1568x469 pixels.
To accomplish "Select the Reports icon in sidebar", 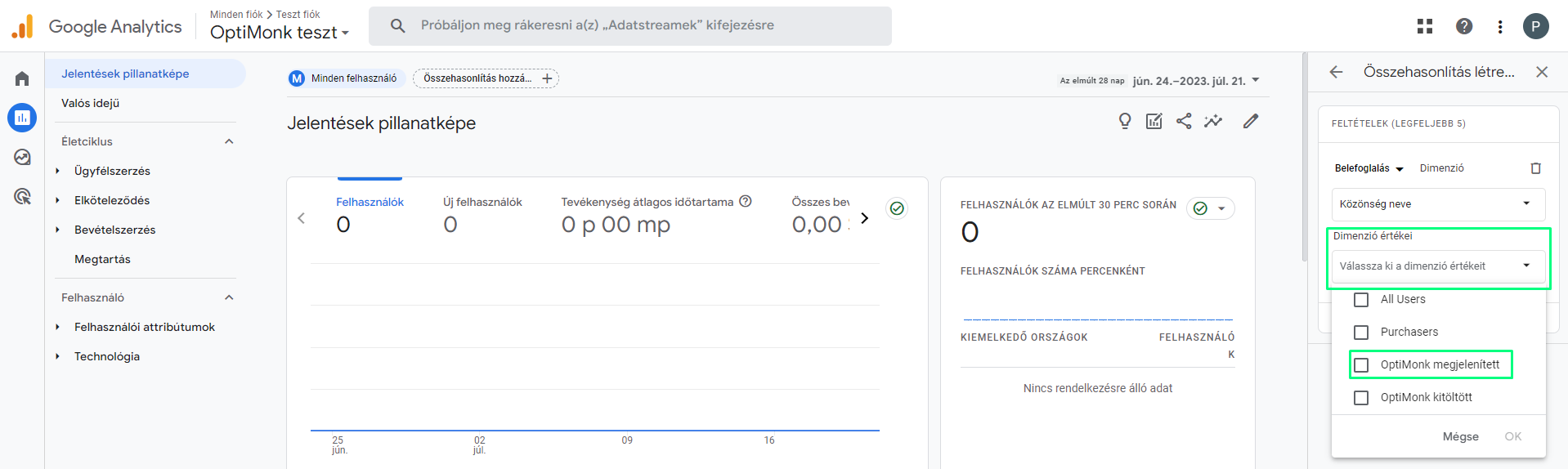I will [x=22, y=118].
